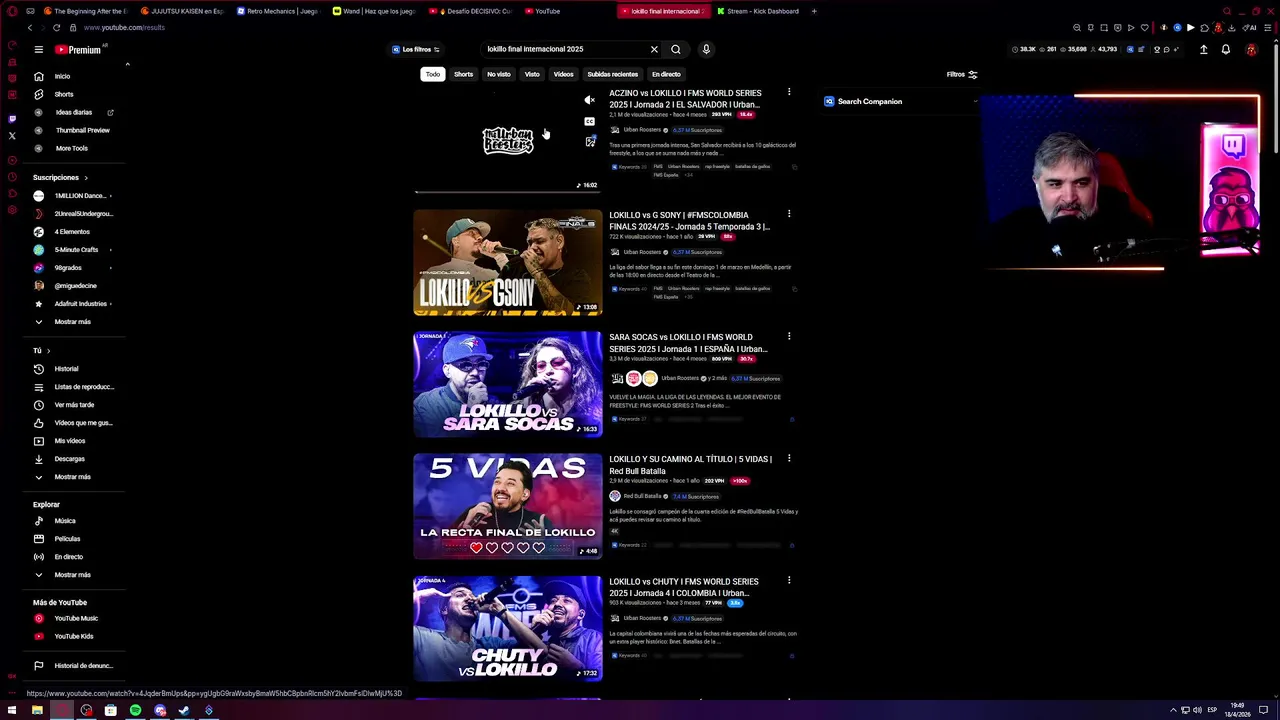Open Steam from the taskbar
Screen dimensions: 1280x720
click(184, 710)
